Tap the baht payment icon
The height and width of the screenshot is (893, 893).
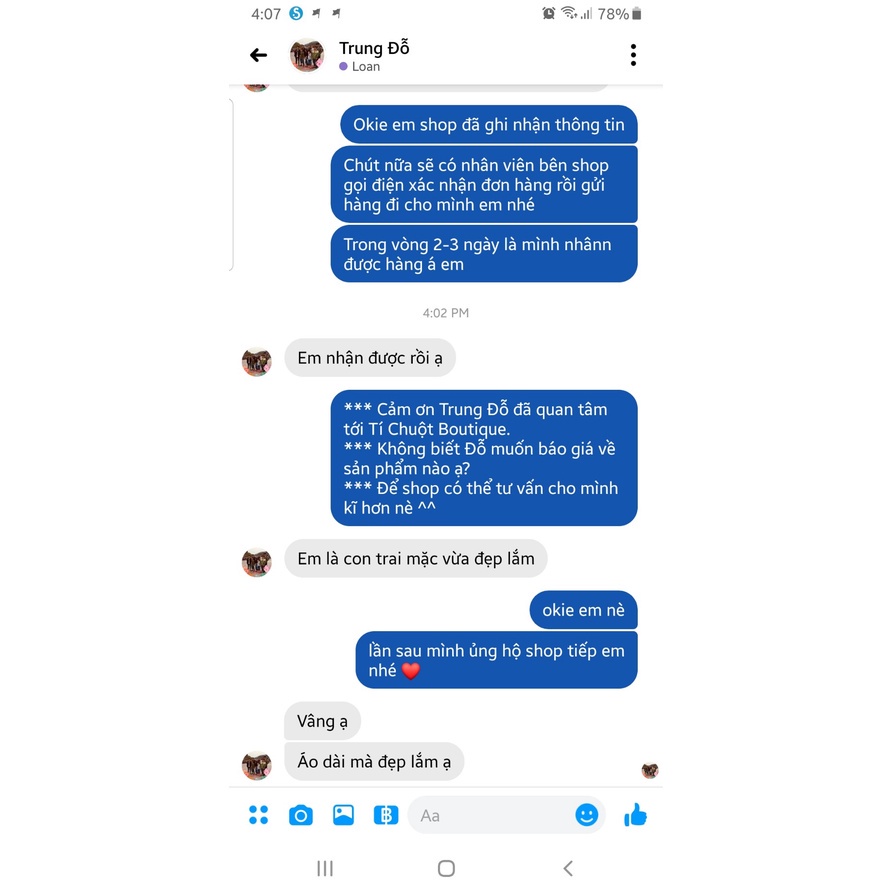point(386,815)
